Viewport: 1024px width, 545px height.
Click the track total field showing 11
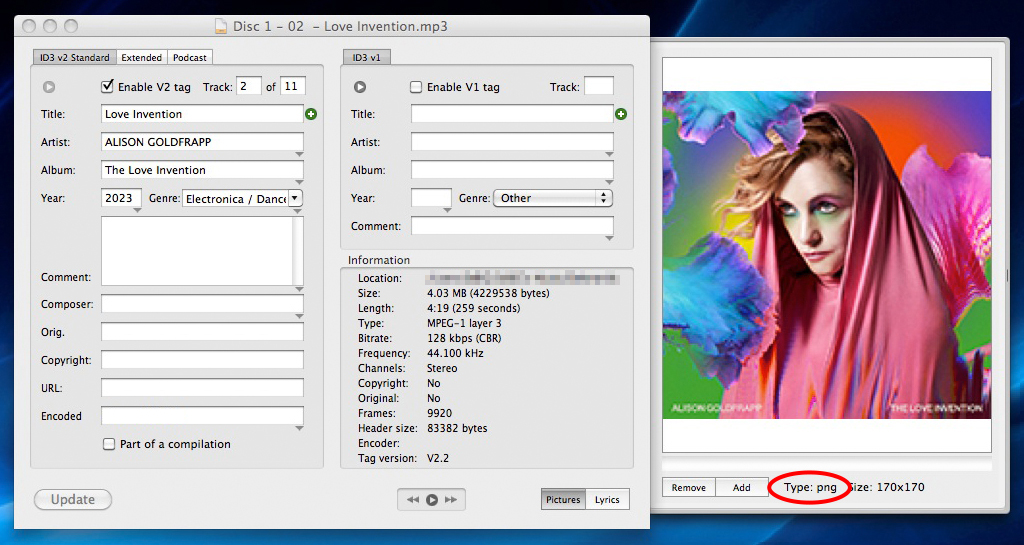pyautogui.click(x=293, y=86)
